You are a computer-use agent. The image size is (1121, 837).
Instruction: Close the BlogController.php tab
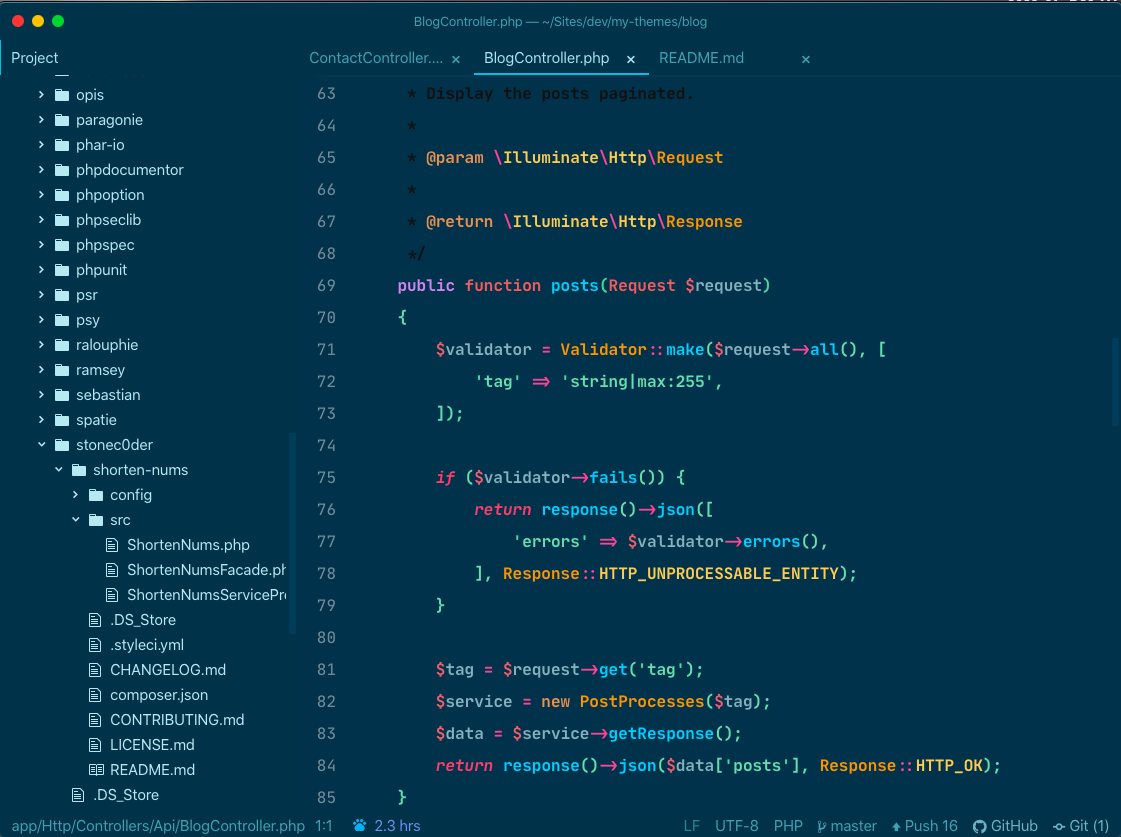[631, 59]
